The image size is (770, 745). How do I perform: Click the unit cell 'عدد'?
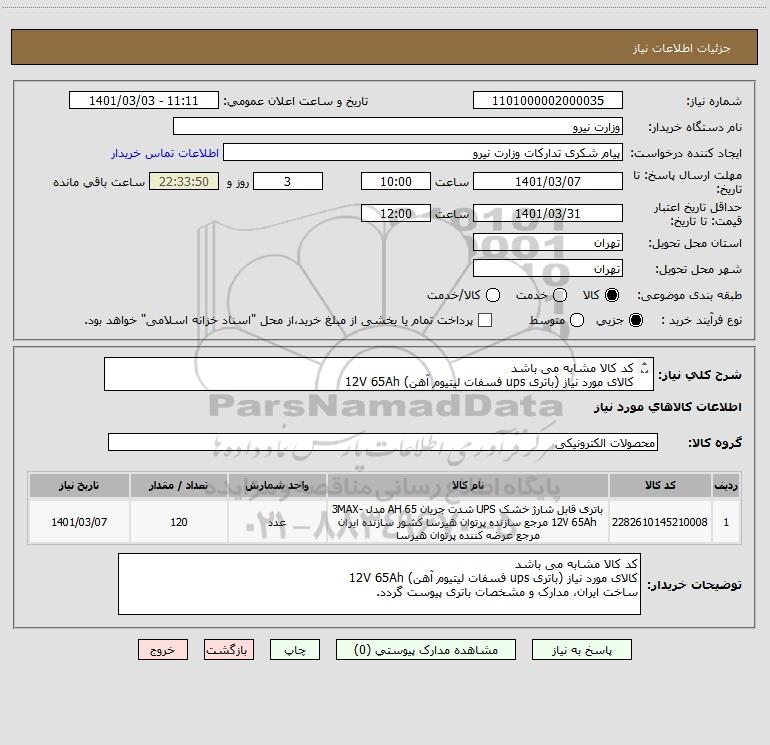point(277,522)
